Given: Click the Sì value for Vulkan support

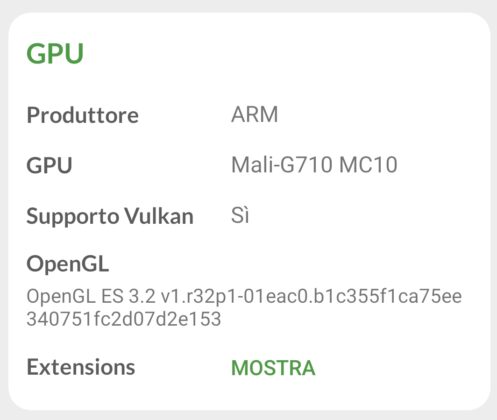Looking at the screenshot, I should point(240,215).
